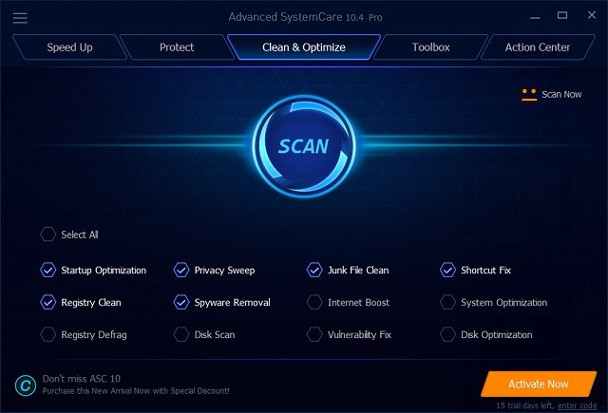Maximize the application window
Screen dimensions: 608x413
tap(562, 16)
